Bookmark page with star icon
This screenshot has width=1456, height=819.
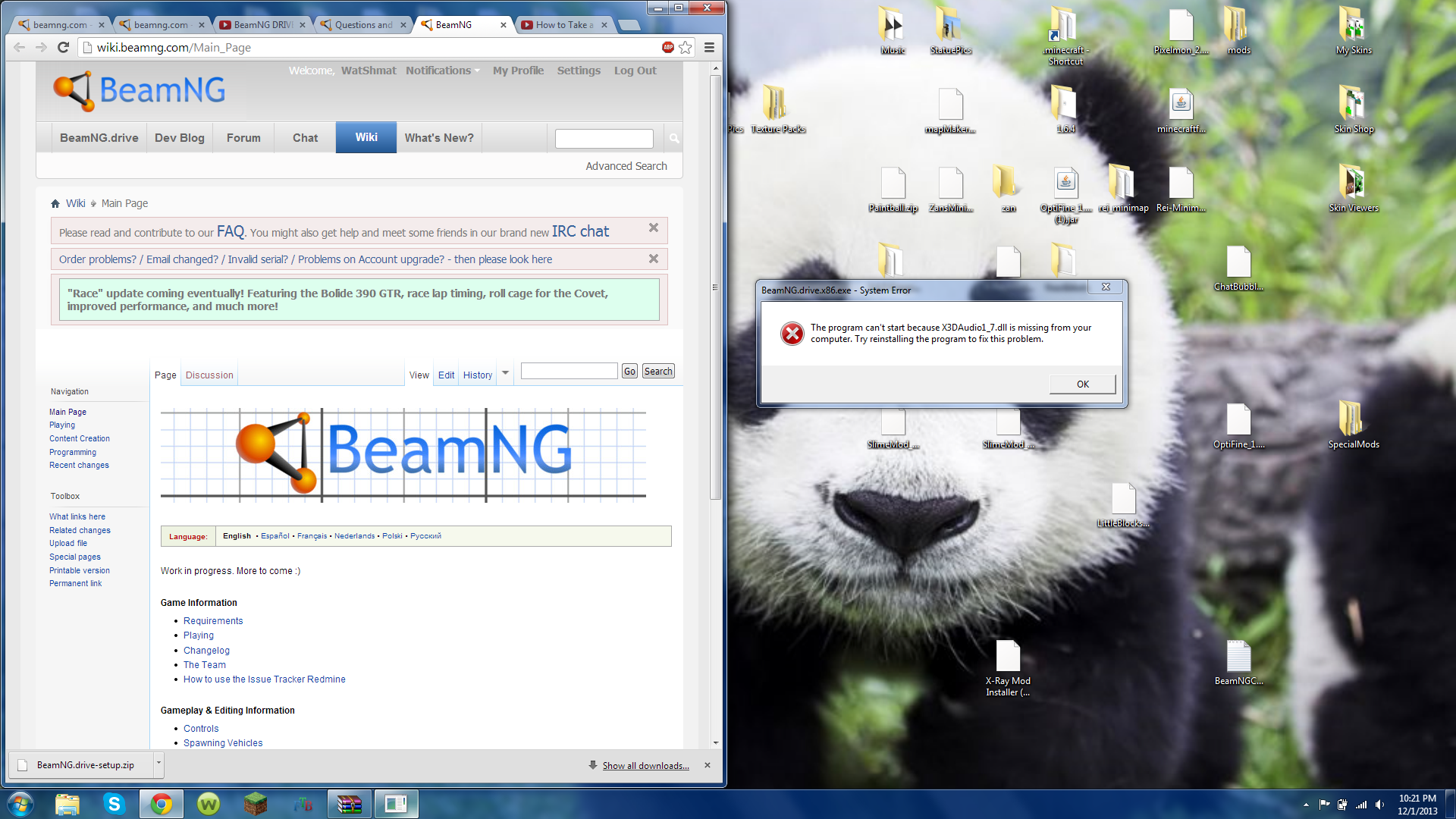point(686,47)
